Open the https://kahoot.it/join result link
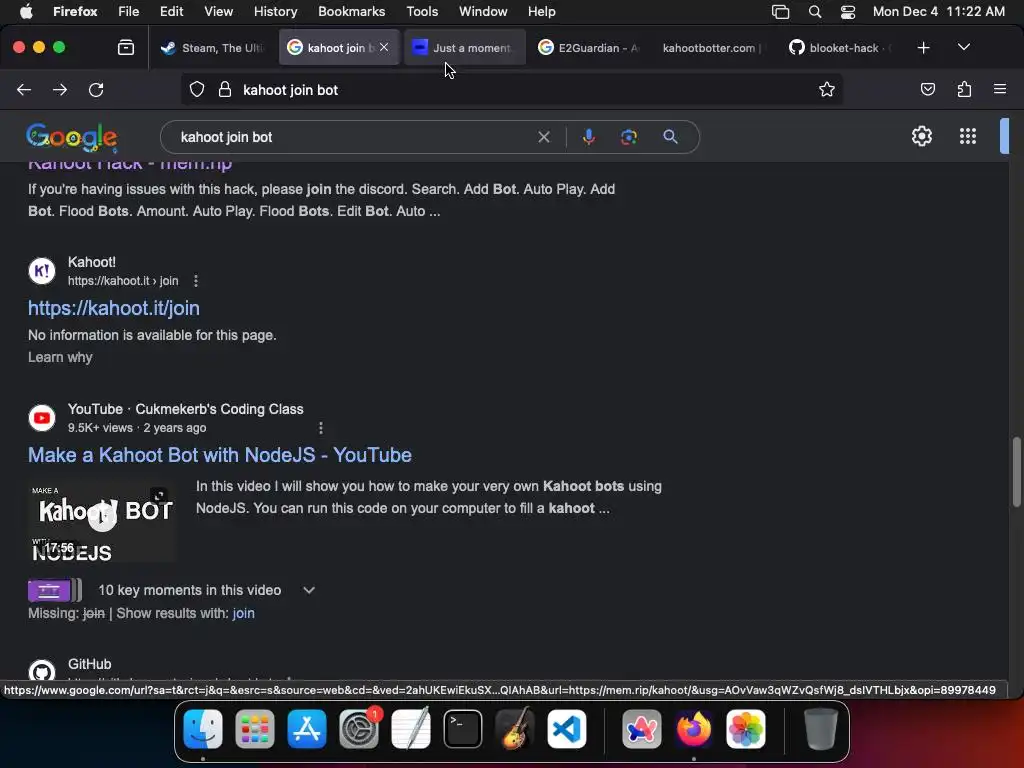The image size is (1024, 768). (x=114, y=308)
